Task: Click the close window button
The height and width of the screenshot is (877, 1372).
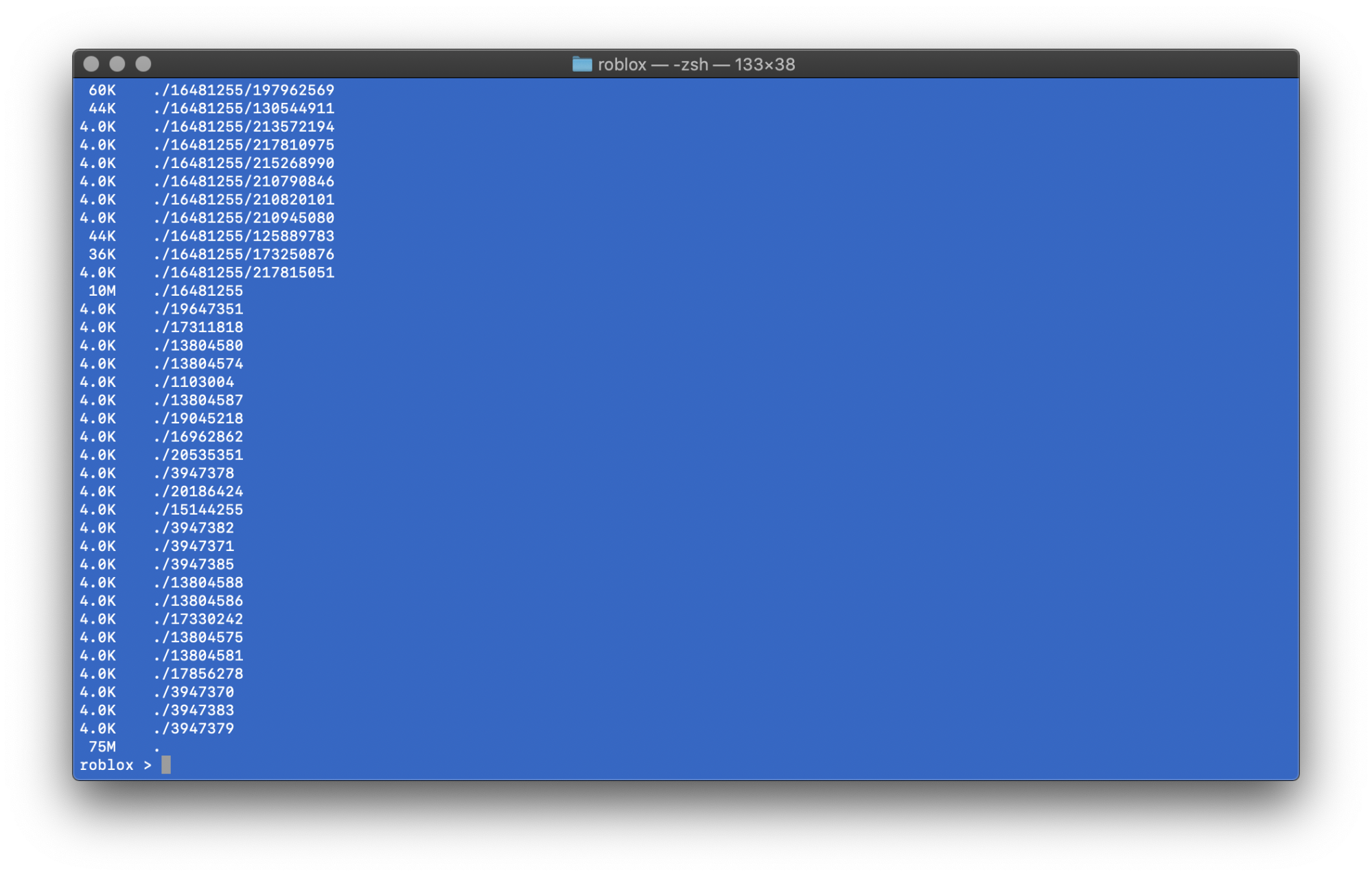Action: [x=91, y=64]
